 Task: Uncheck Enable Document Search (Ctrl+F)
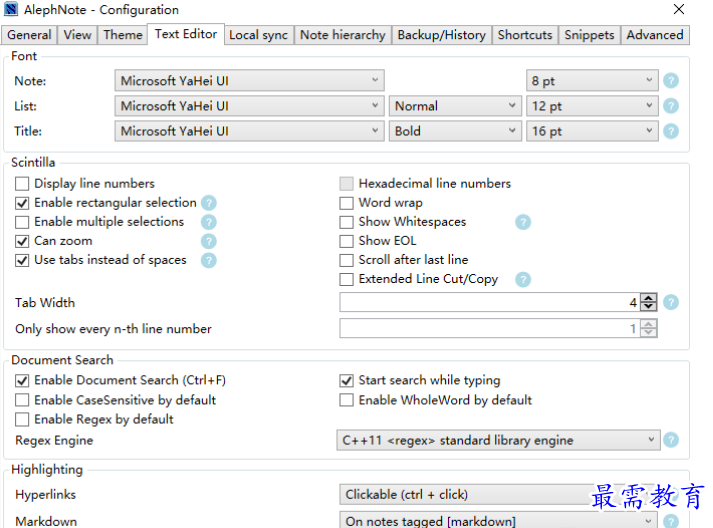22,380
